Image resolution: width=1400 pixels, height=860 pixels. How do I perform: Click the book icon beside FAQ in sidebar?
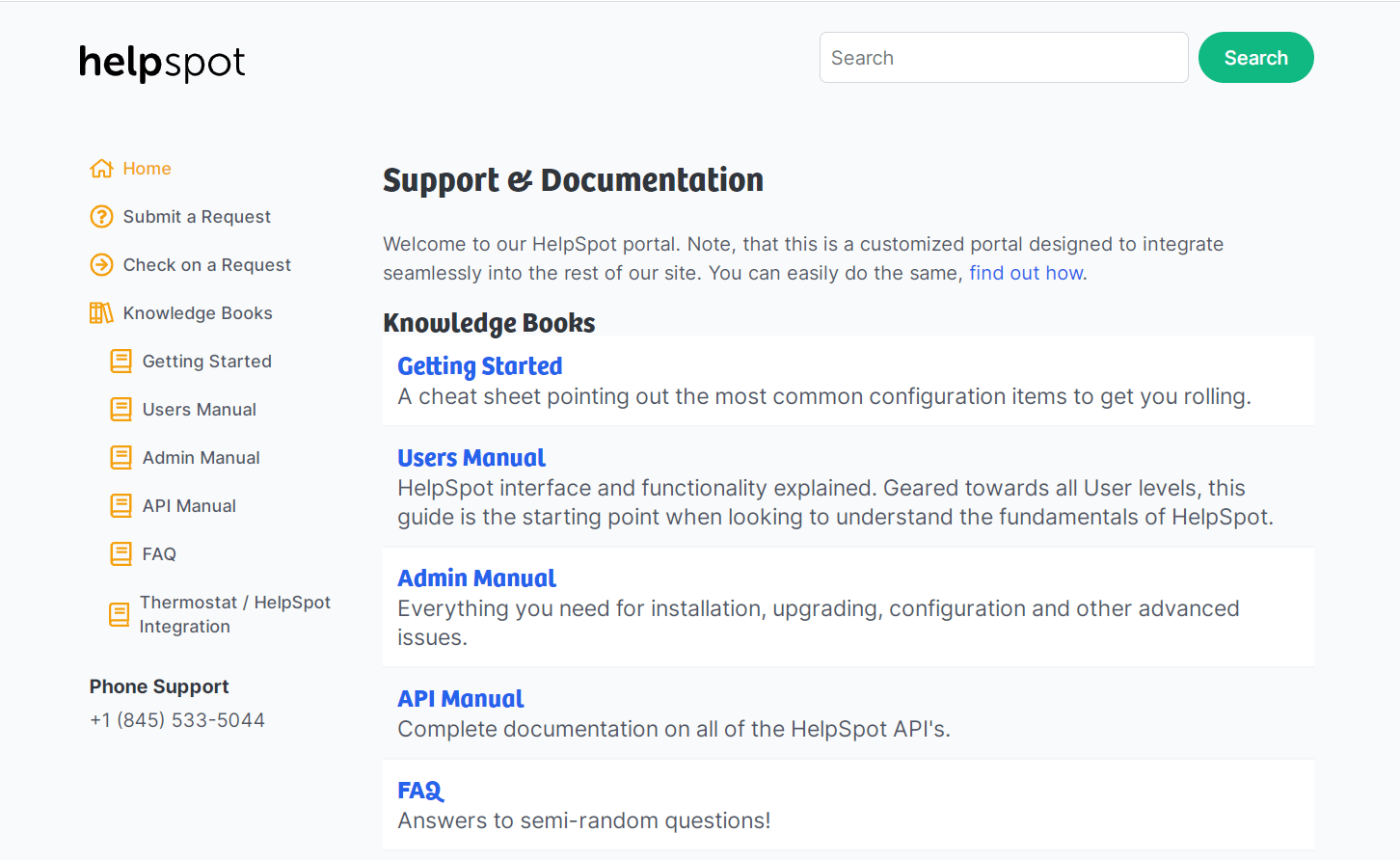click(x=121, y=554)
